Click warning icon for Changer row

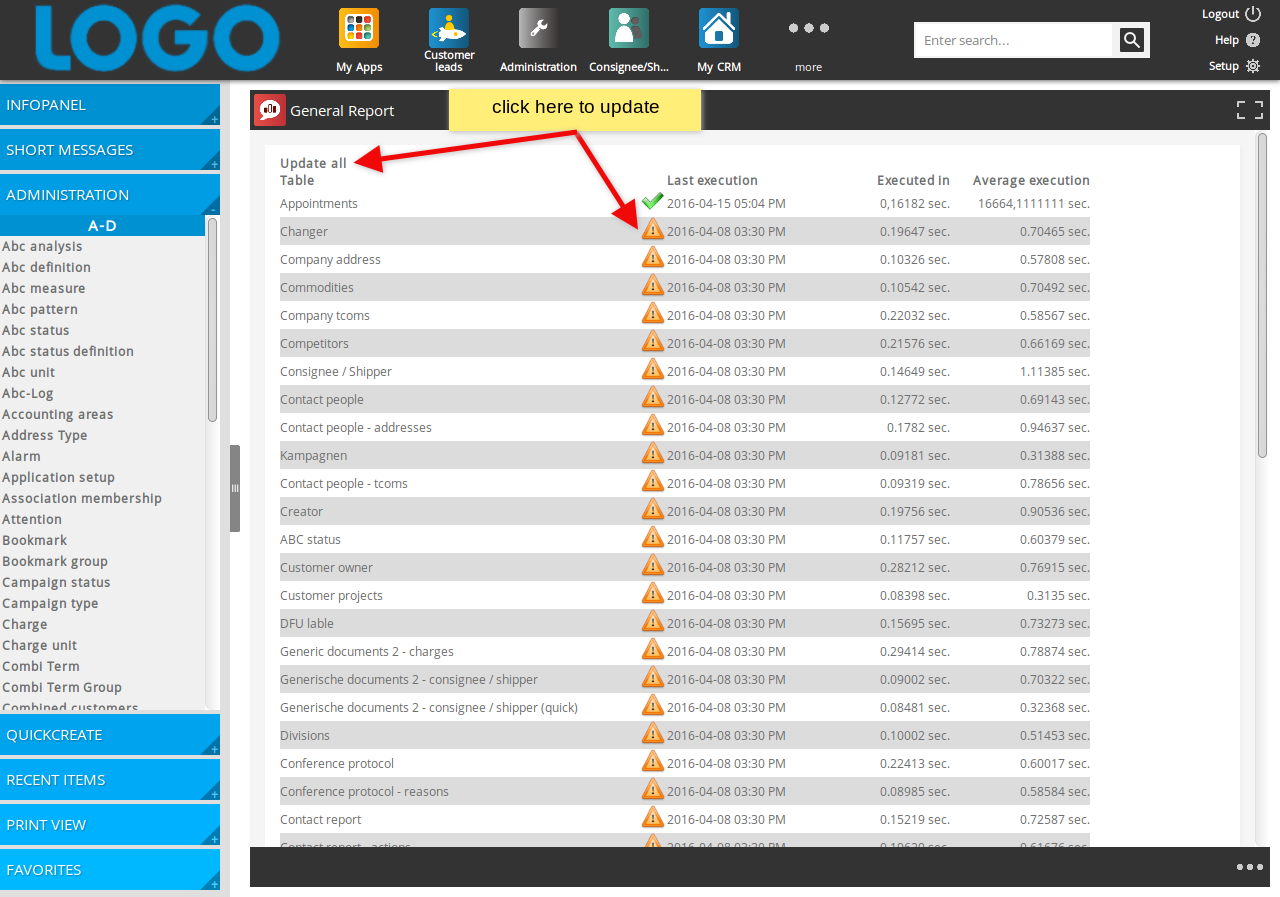tap(652, 231)
